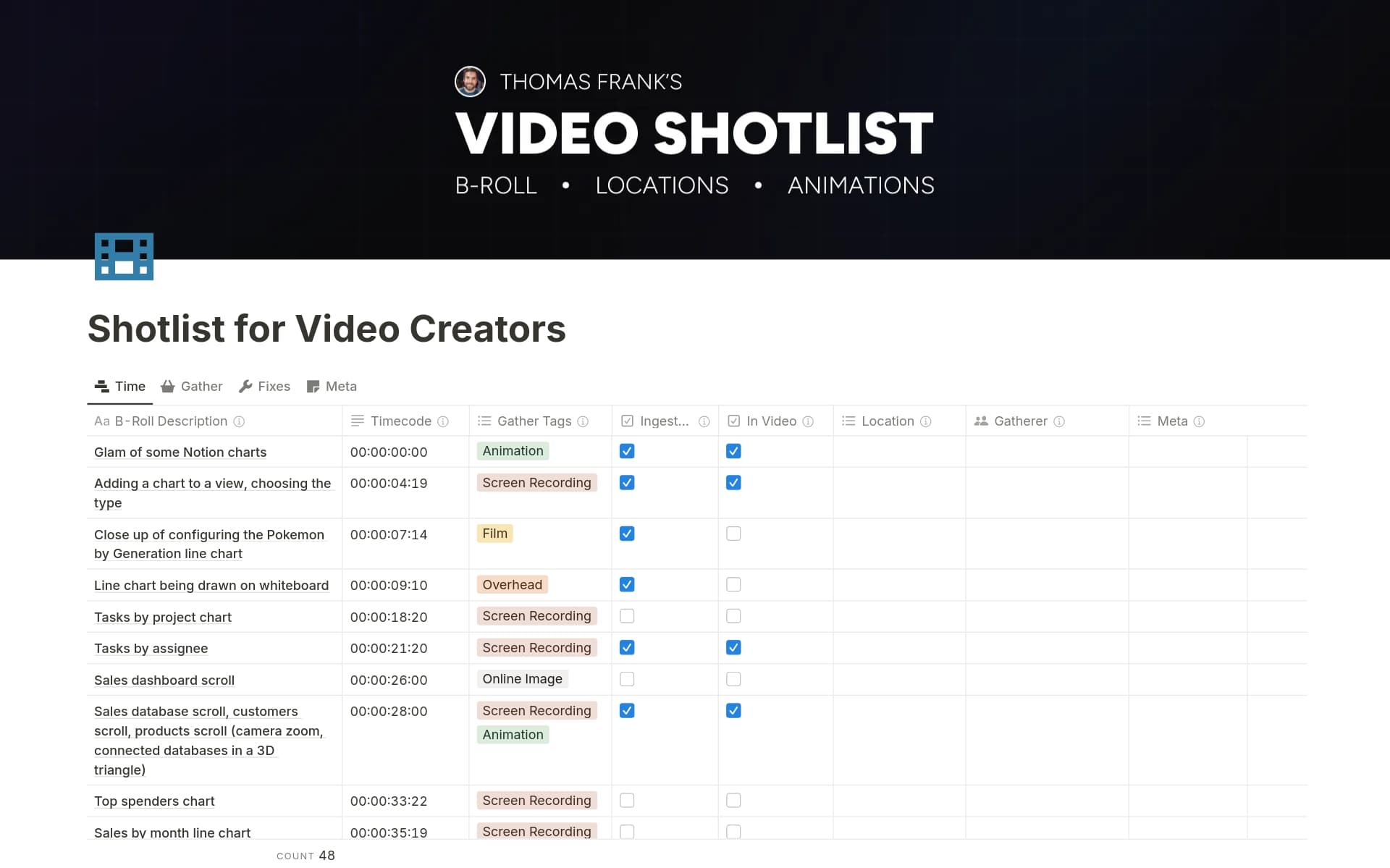Check In Video for the Pokemon line chart row

point(733,534)
